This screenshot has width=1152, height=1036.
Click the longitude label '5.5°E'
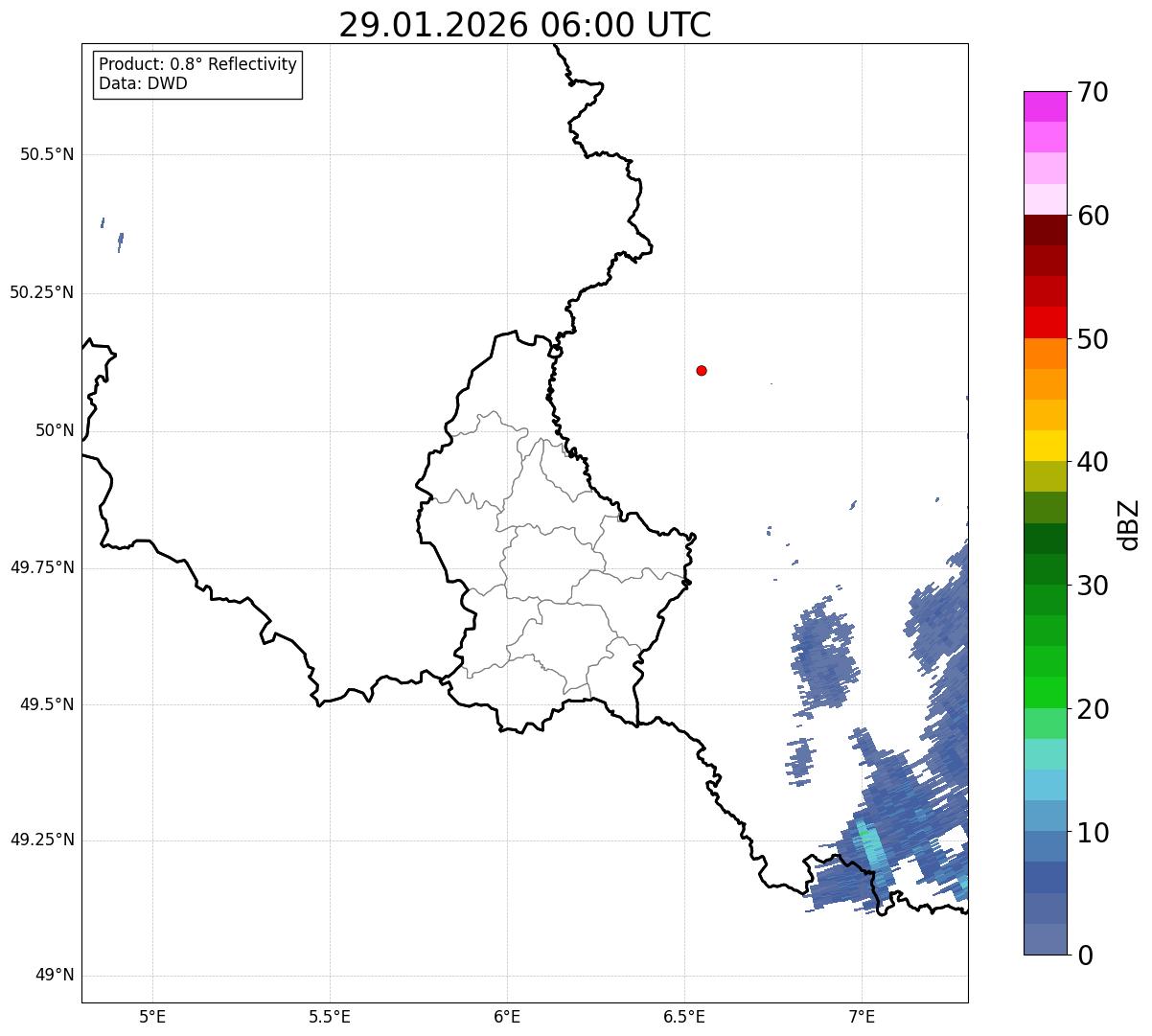pos(330,1016)
